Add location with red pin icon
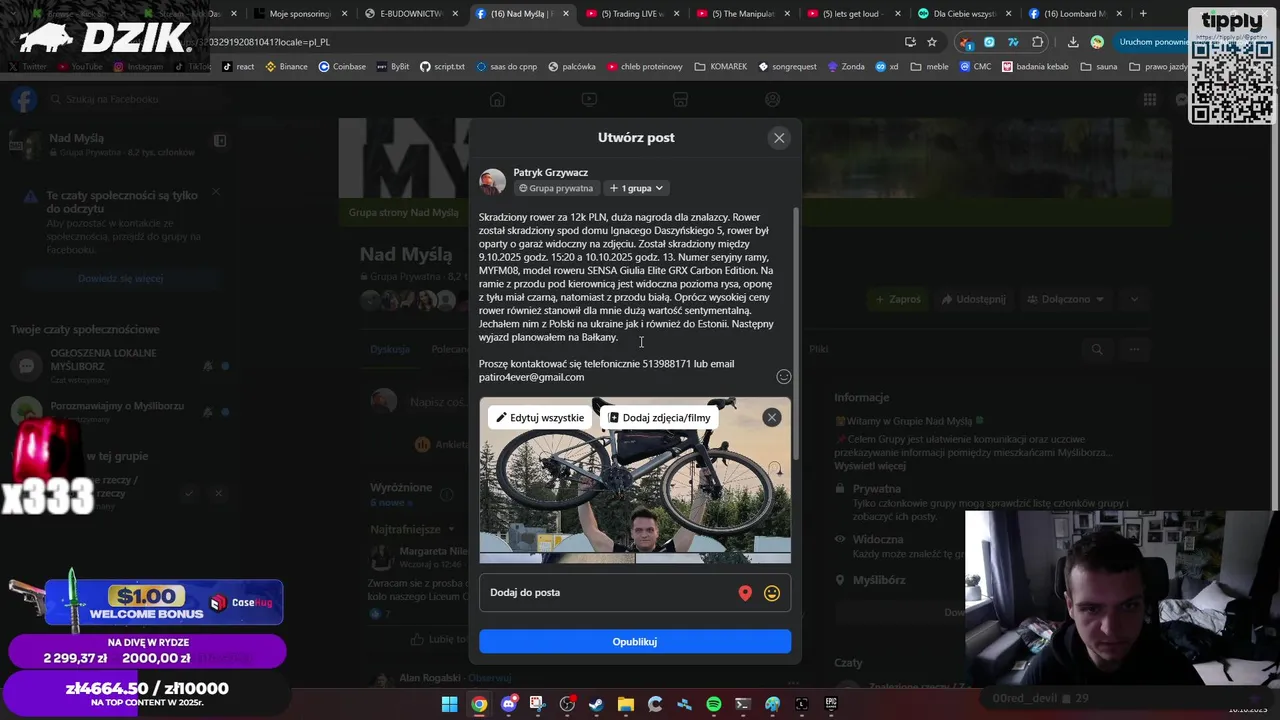The image size is (1280, 720). [745, 593]
